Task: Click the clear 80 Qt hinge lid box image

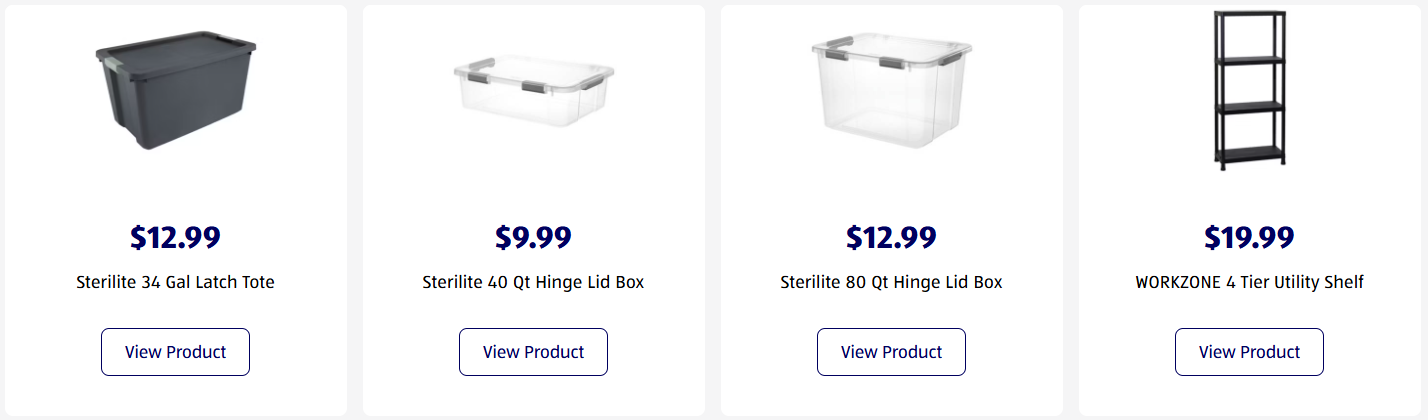Action: tap(891, 88)
